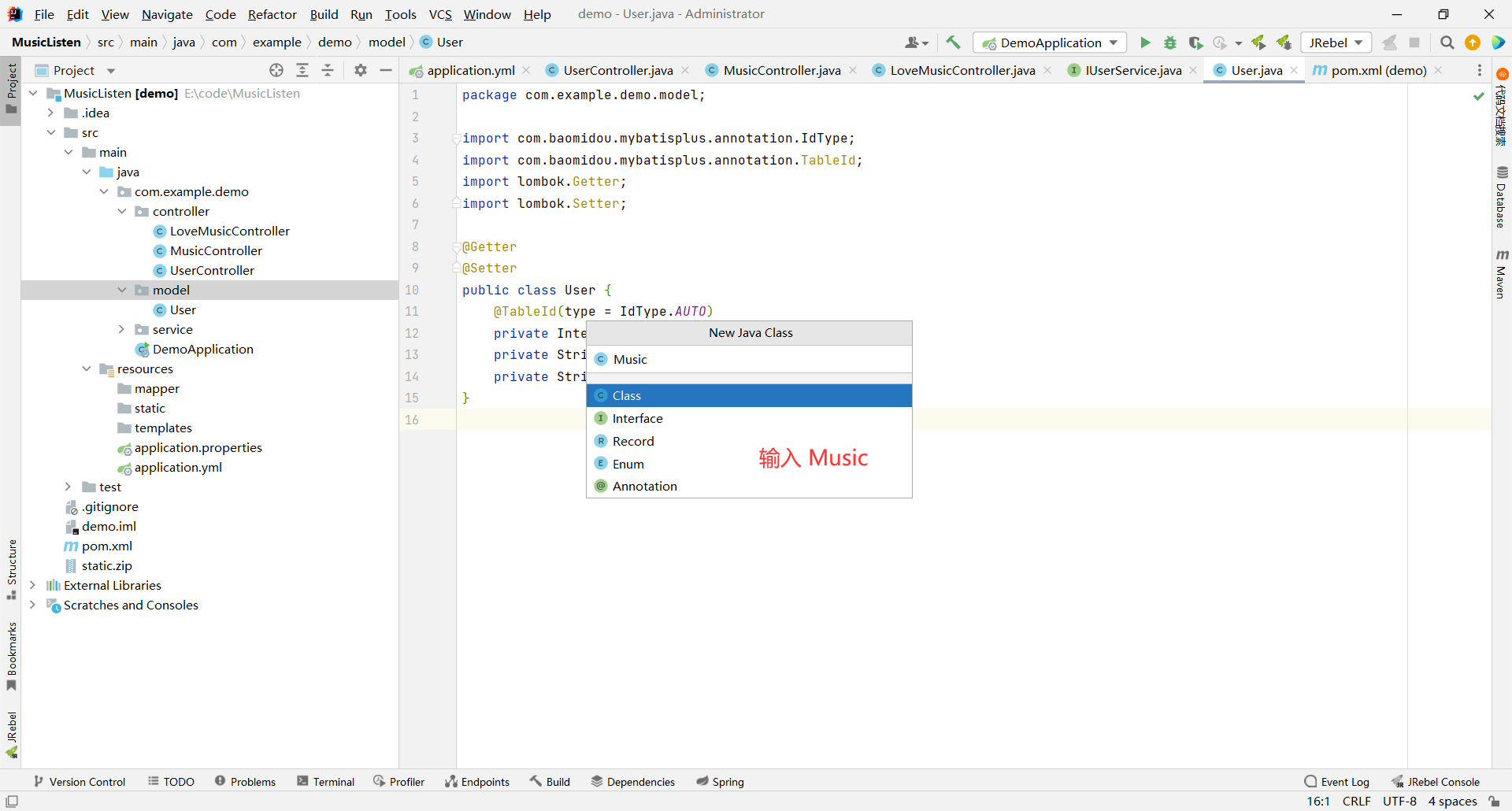This screenshot has width=1512, height=811.
Task: Click the Build project hammer icon
Action: point(953,43)
